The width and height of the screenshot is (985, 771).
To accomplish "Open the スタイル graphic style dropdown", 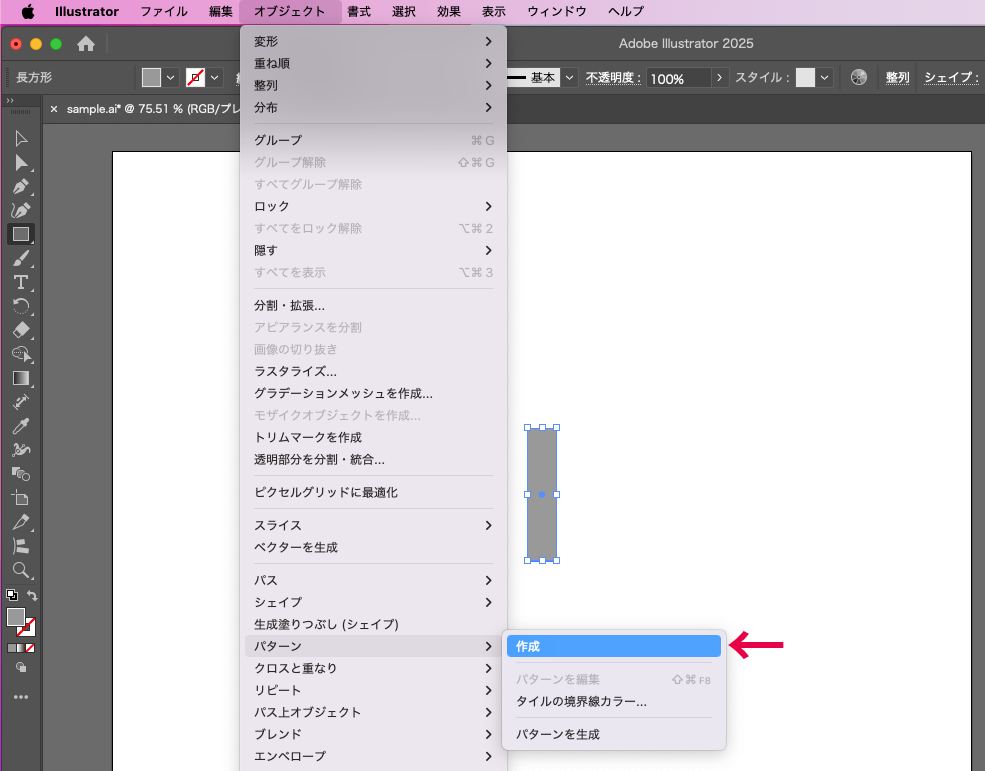I will click(824, 78).
